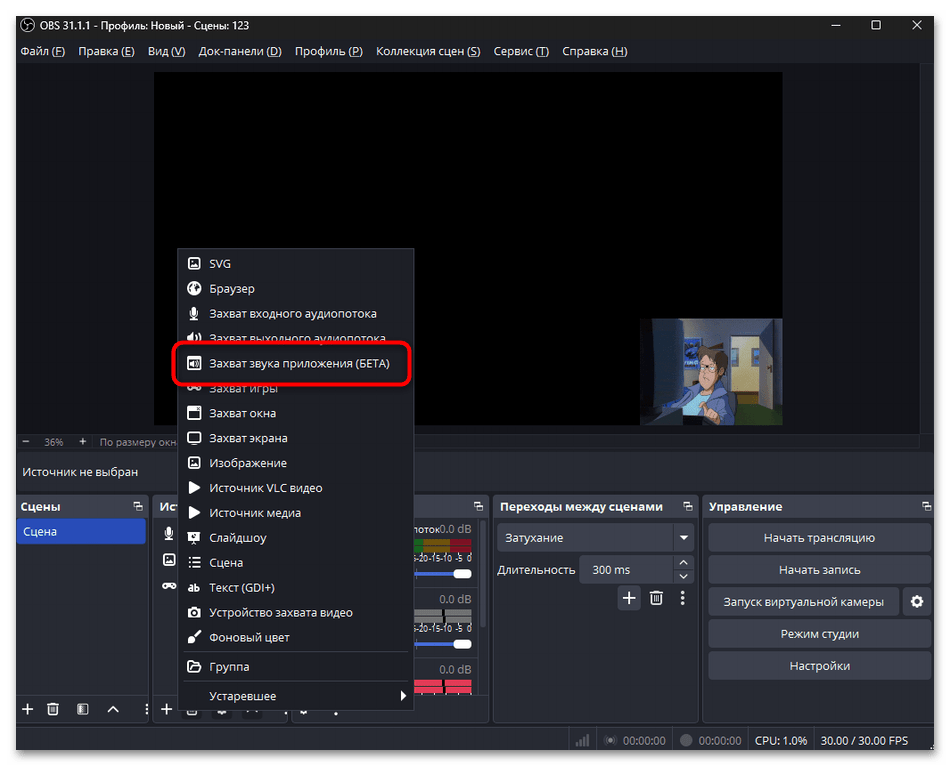This screenshot has height=766, width=950.
Task: Click the play icon beside Источник медиа
Action: [x=194, y=513]
